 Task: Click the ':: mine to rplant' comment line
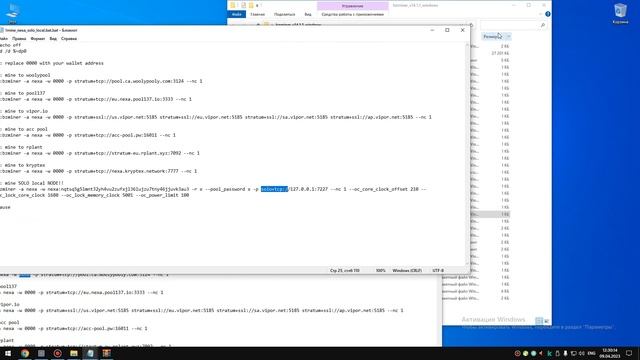pos(21,147)
